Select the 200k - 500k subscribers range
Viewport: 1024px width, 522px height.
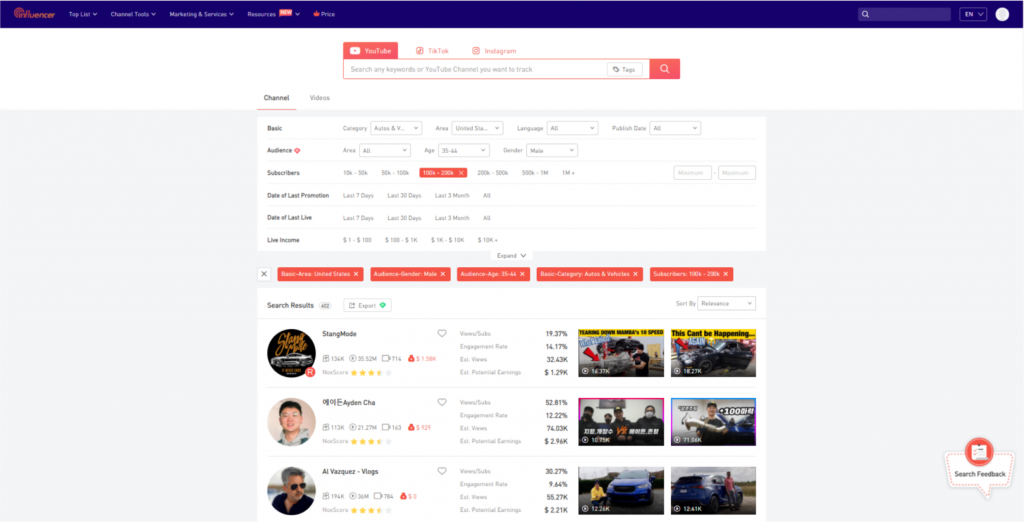pos(492,172)
